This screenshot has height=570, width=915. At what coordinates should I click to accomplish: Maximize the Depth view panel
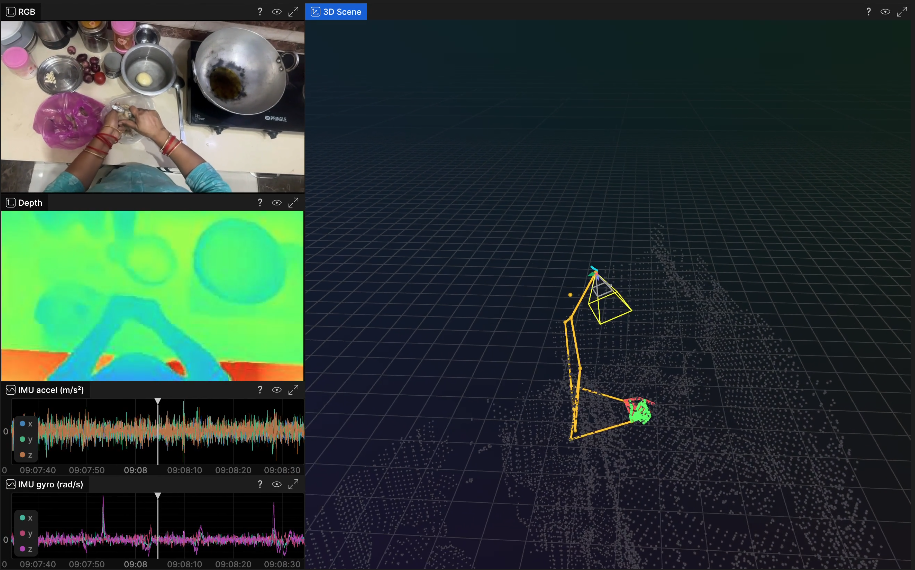(293, 202)
